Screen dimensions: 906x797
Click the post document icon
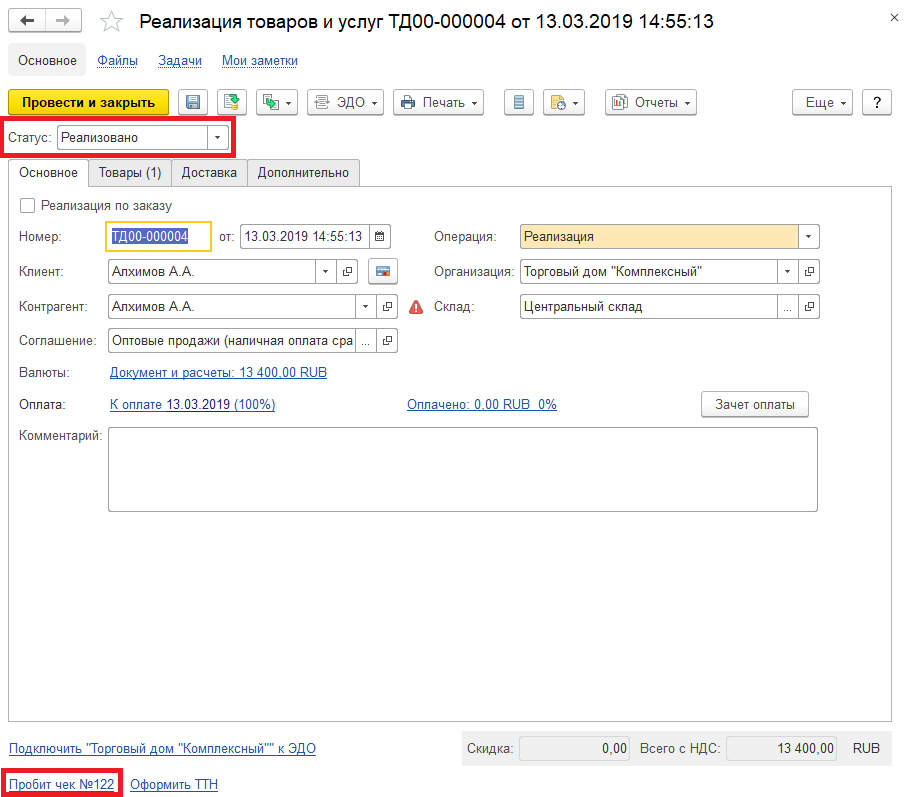tap(232, 102)
